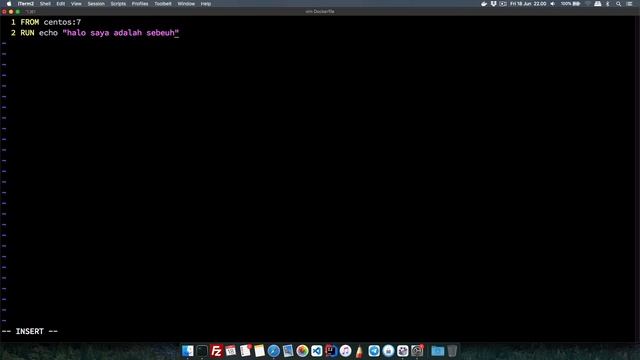This screenshot has height=360, width=640.
Task: Open volume control in menu bar
Action: (553, 4)
